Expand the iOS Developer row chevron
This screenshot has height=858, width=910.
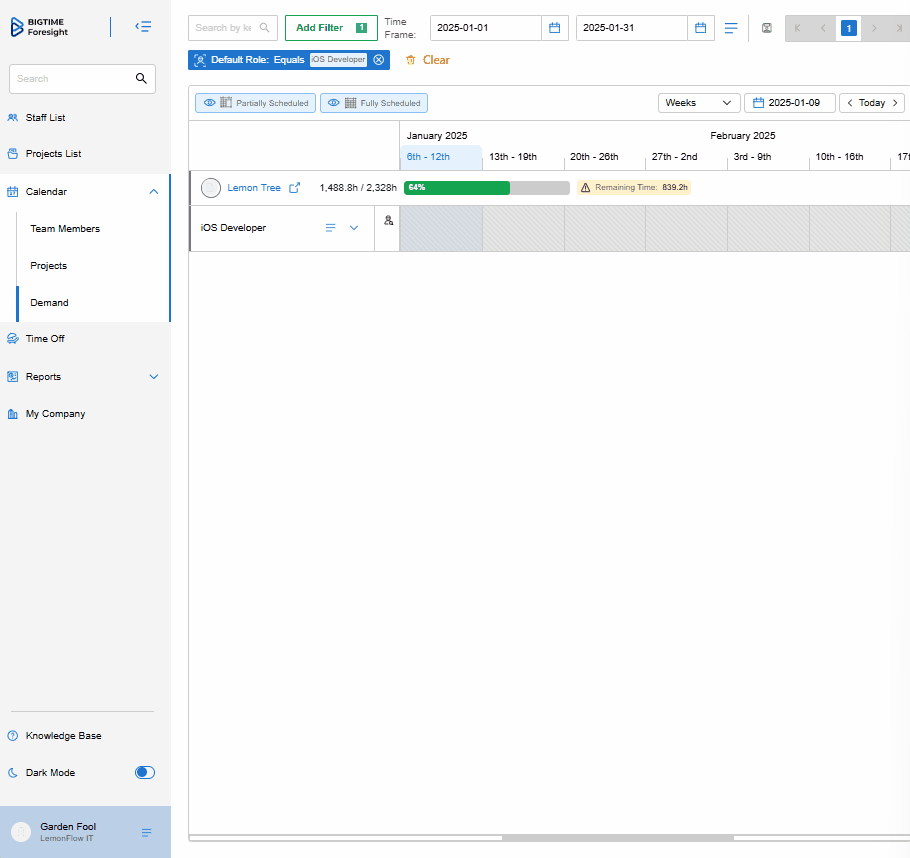coord(354,228)
